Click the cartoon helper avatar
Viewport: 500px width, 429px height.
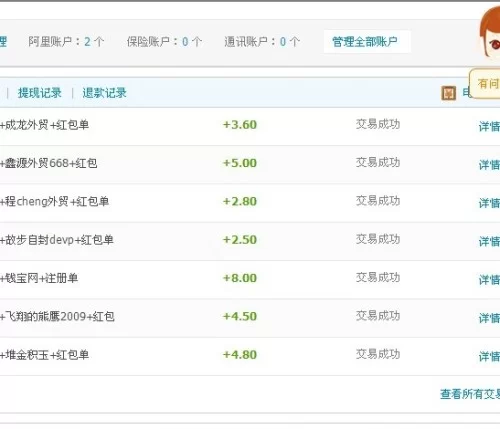click(490, 33)
